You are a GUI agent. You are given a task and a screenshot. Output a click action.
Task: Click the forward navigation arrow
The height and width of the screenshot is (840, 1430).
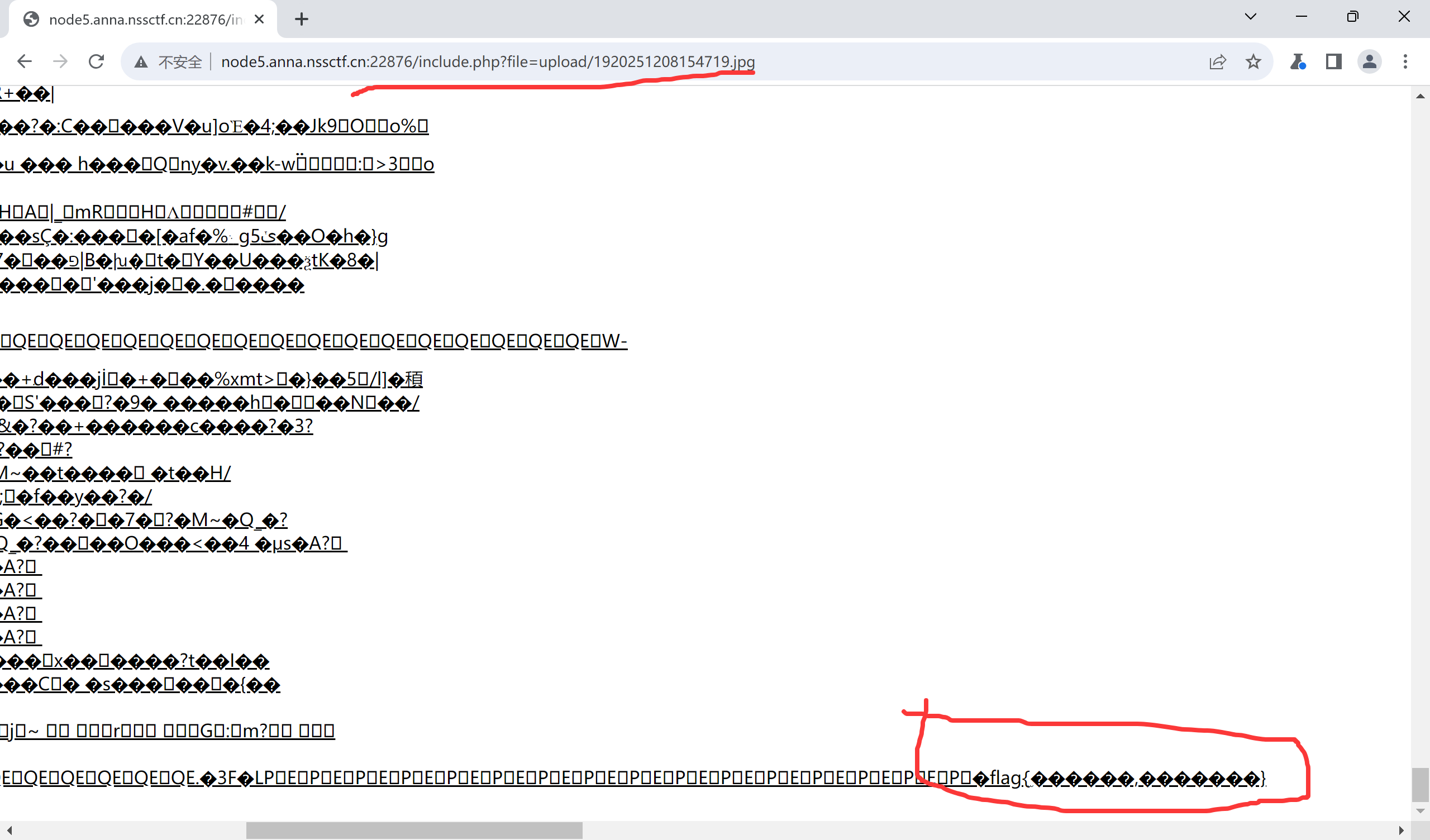coord(60,61)
